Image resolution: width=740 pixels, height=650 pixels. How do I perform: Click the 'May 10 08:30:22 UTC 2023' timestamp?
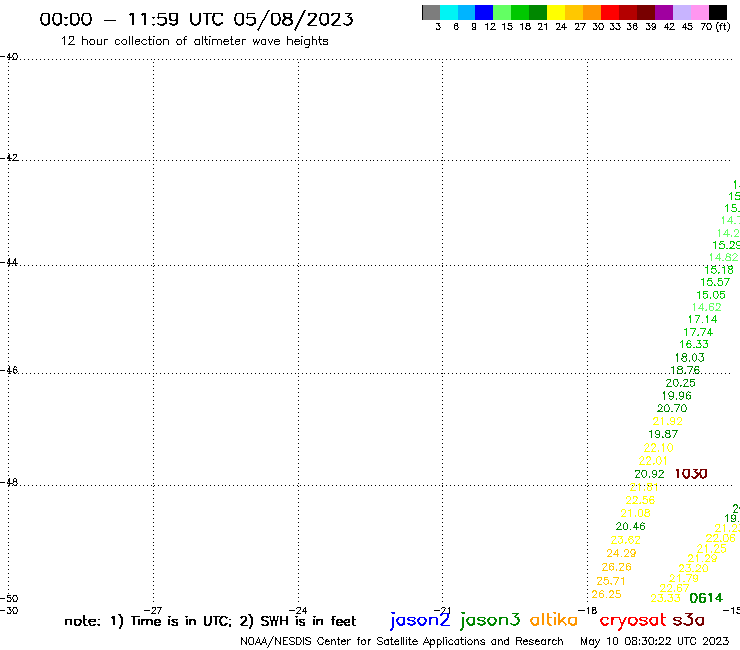pyautogui.click(x=655, y=642)
